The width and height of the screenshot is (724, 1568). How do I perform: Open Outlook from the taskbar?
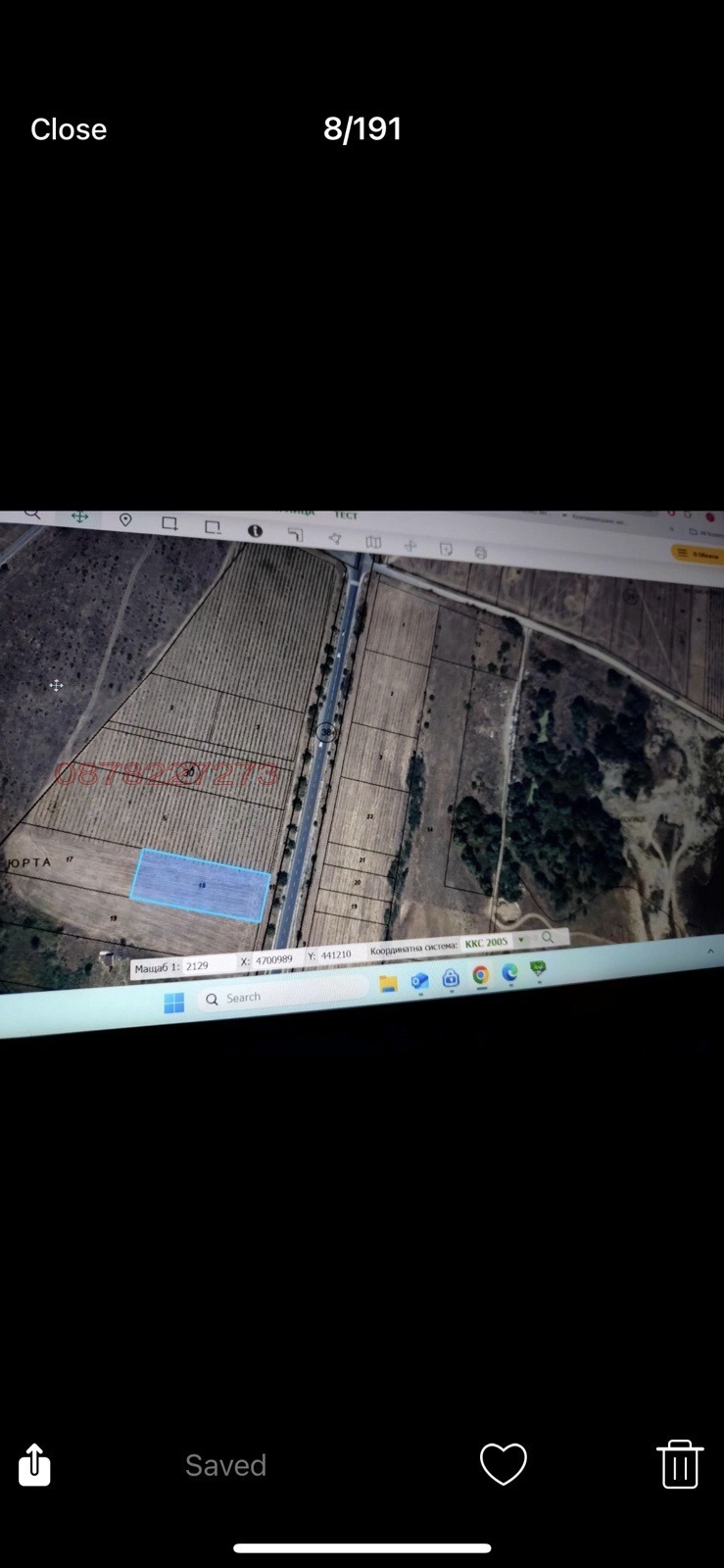click(420, 981)
